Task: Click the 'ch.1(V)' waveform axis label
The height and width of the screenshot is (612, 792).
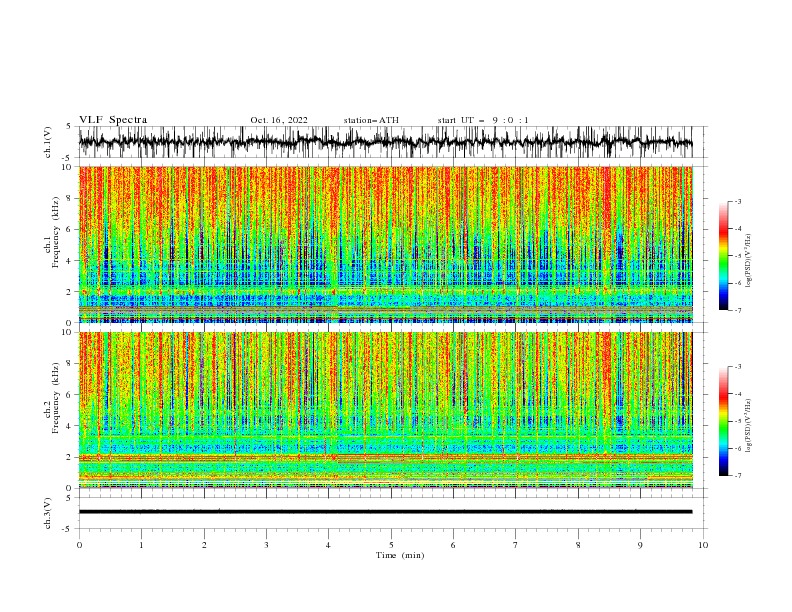Action: [x=48, y=142]
